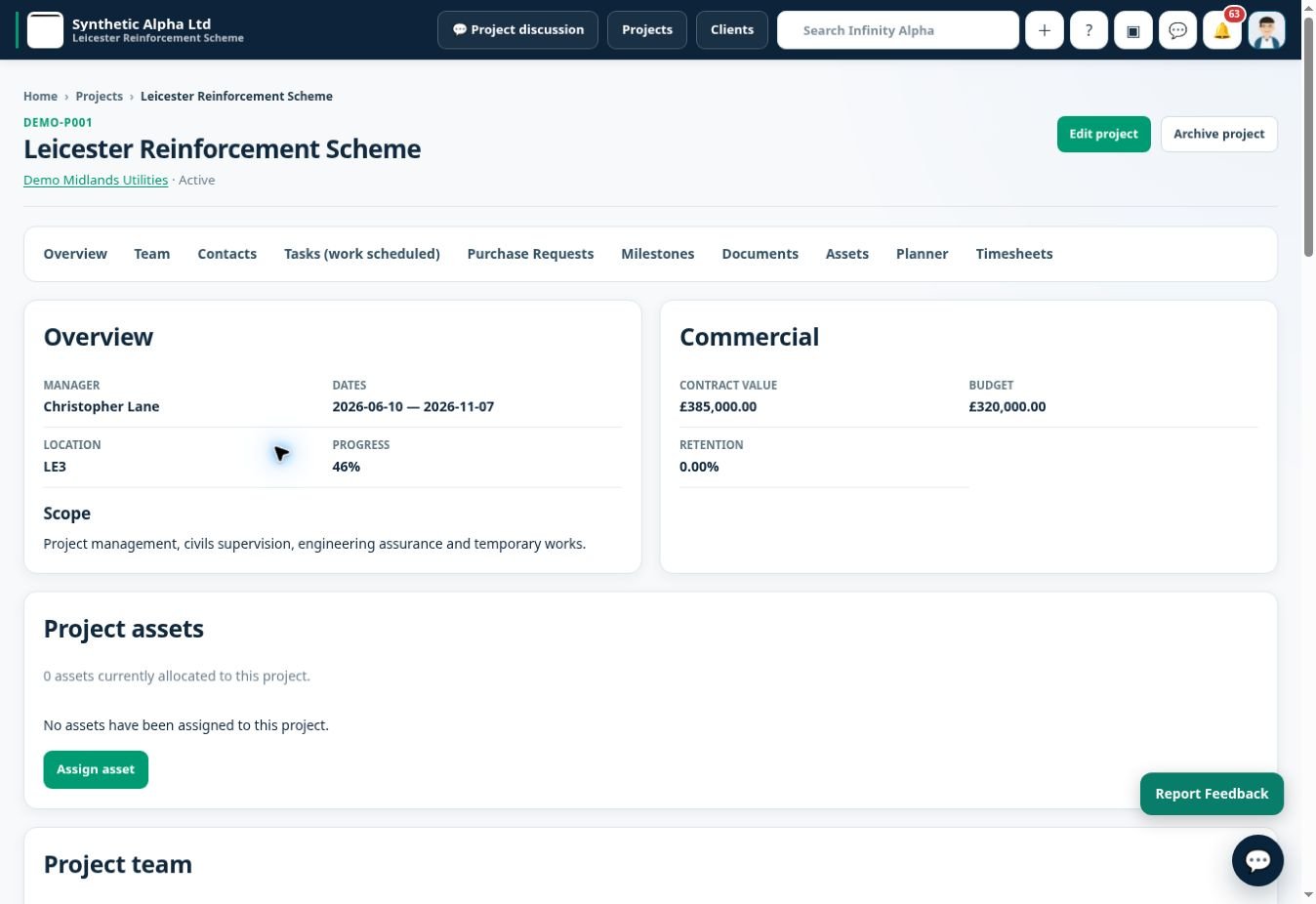Screen dimensions: 1316x904
Task: Open the user avatar profile menu
Action: point(1266,30)
